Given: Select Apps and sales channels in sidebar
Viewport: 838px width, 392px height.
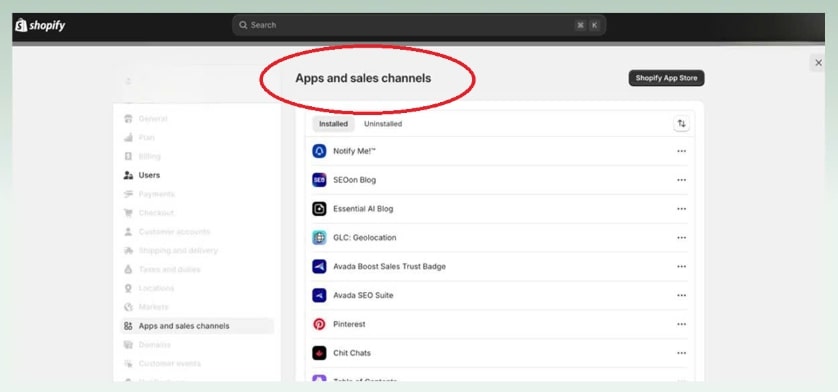Looking at the screenshot, I should (197, 326).
